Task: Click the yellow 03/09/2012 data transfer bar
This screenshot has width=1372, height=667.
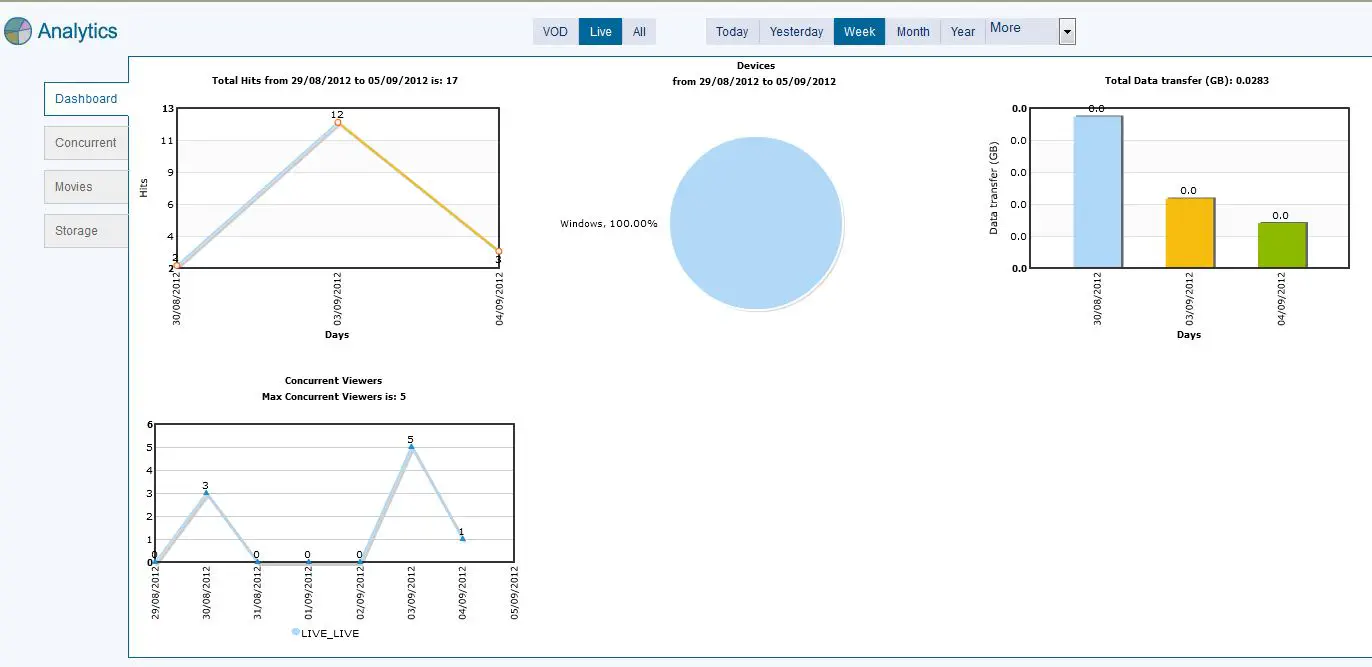Action: 1189,233
